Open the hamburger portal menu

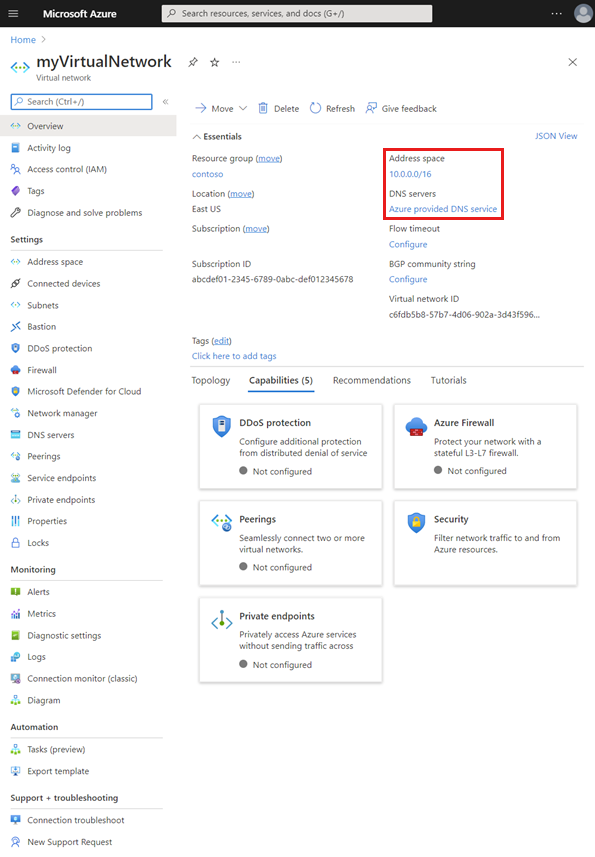13,14
